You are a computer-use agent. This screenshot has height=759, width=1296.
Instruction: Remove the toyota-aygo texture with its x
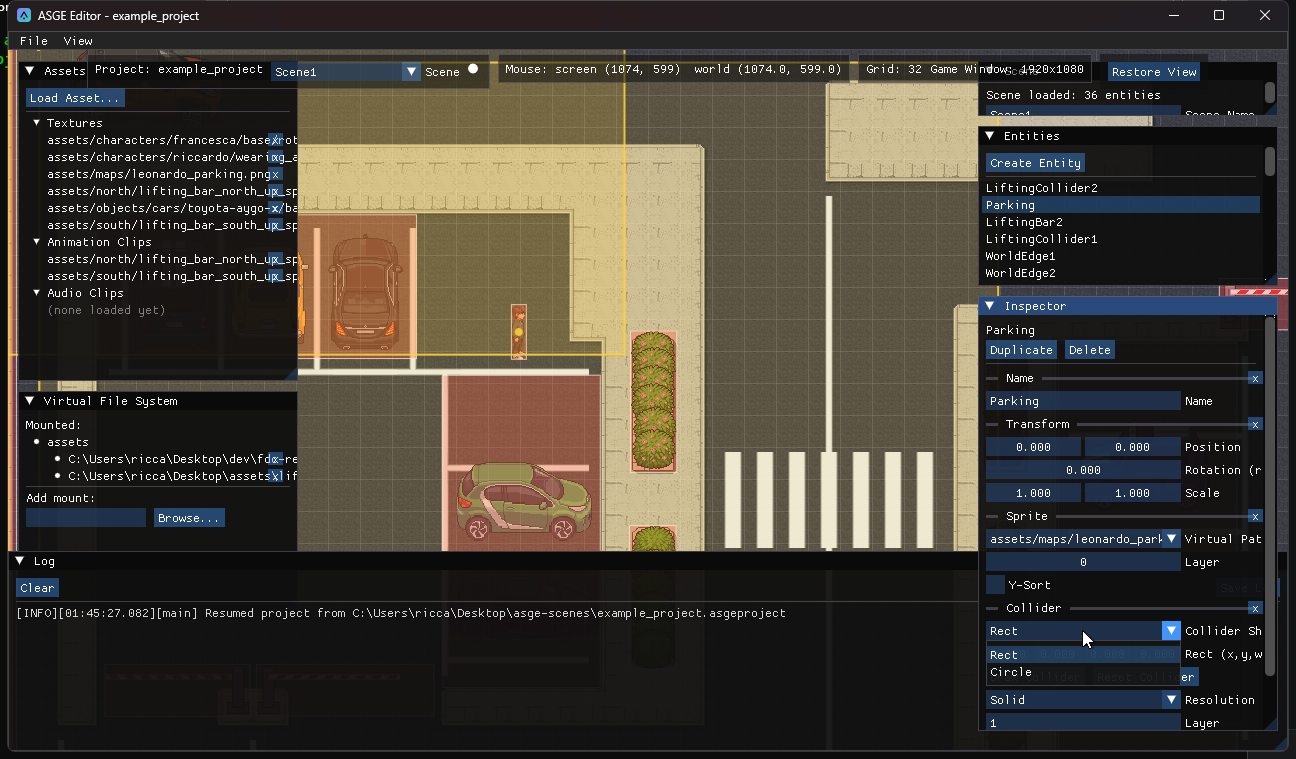pyautogui.click(x=276, y=208)
